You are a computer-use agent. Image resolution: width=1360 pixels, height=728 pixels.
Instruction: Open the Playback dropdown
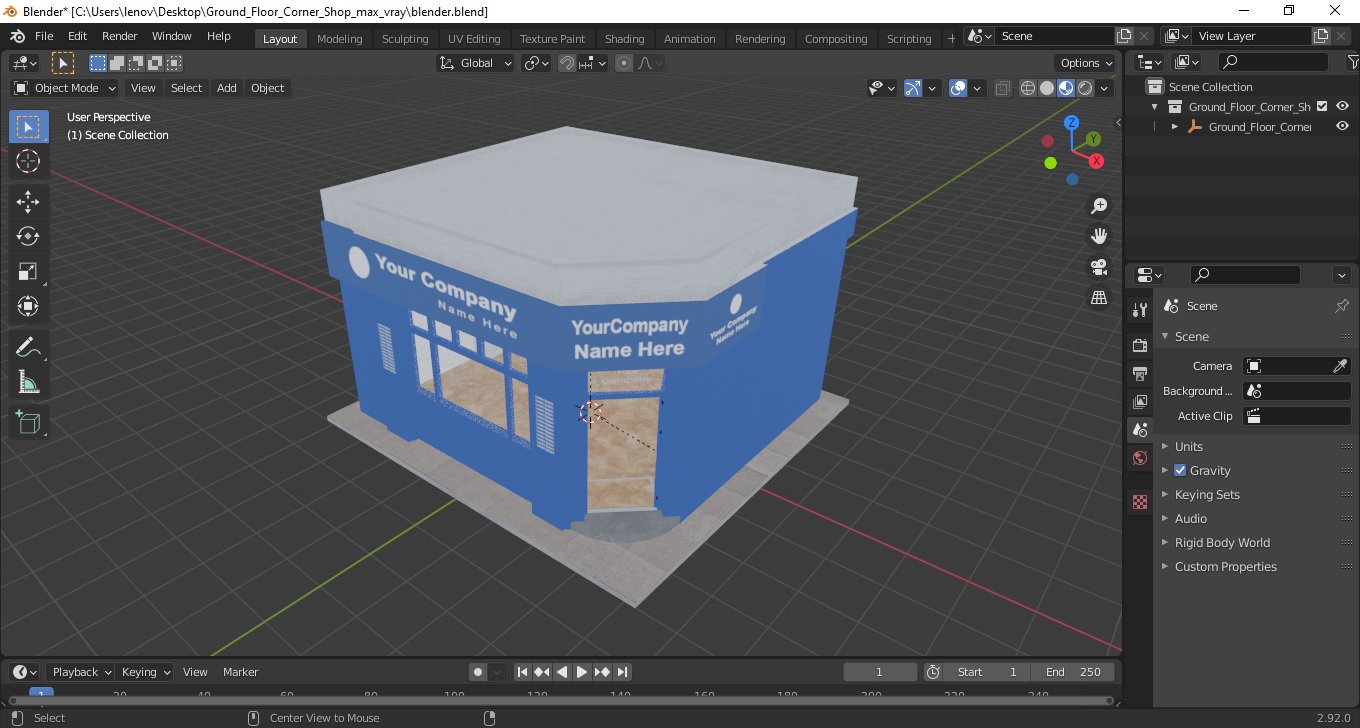[x=81, y=672]
